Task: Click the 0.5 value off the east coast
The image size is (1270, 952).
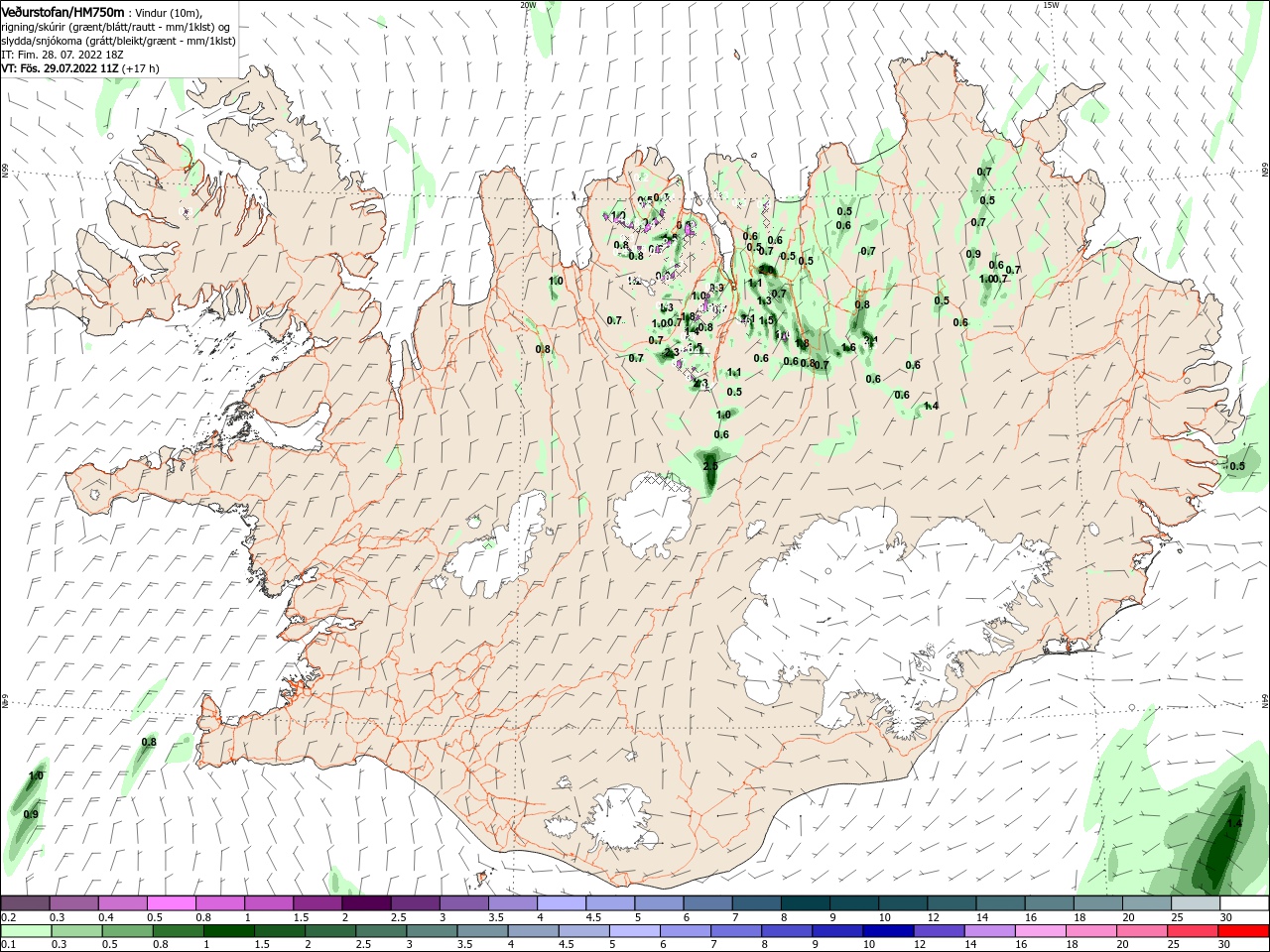Action: click(1237, 466)
